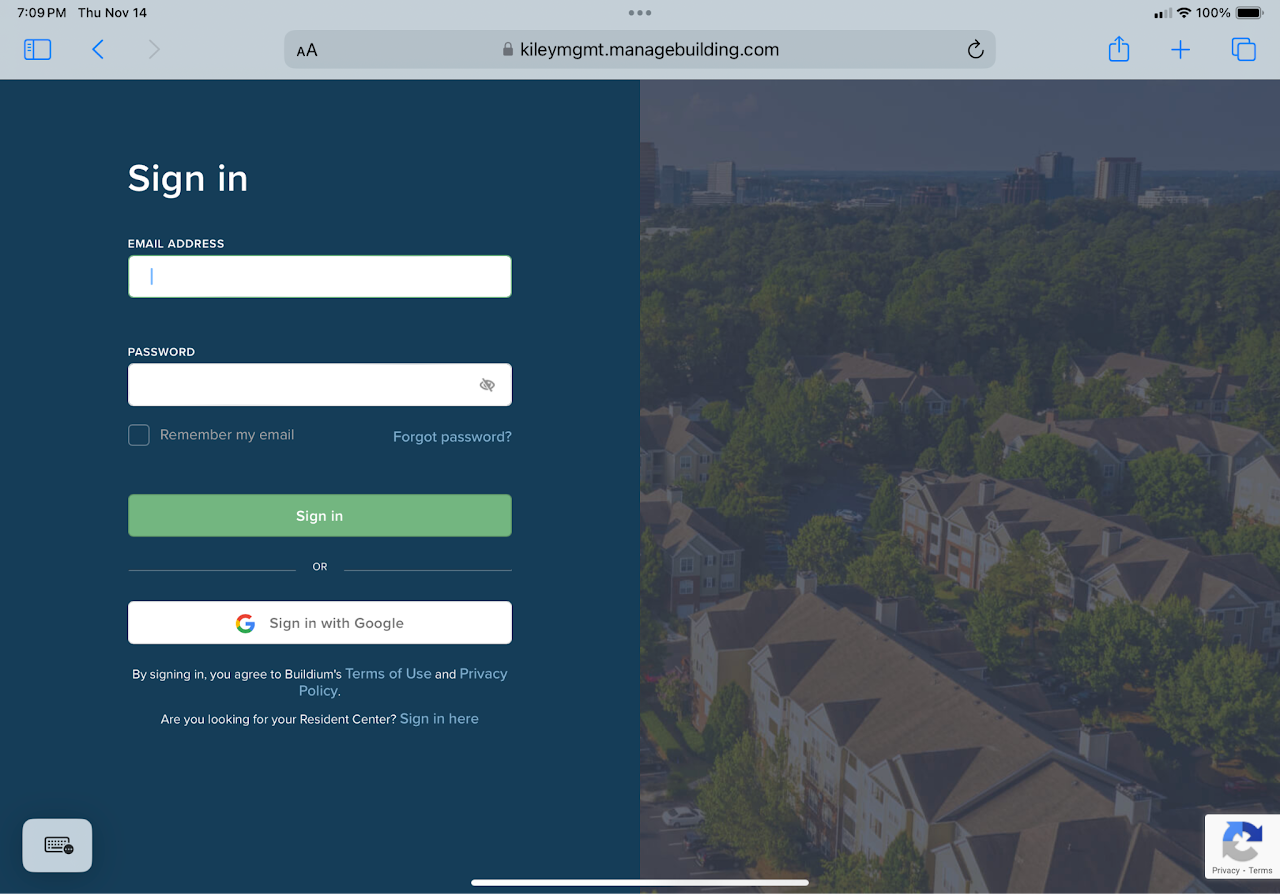Reload the page with refresh icon
This screenshot has height=894, width=1280.
click(x=975, y=49)
